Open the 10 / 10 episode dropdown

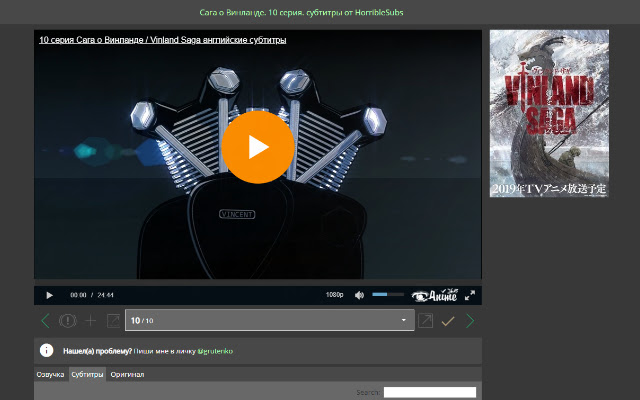[x=269, y=320]
